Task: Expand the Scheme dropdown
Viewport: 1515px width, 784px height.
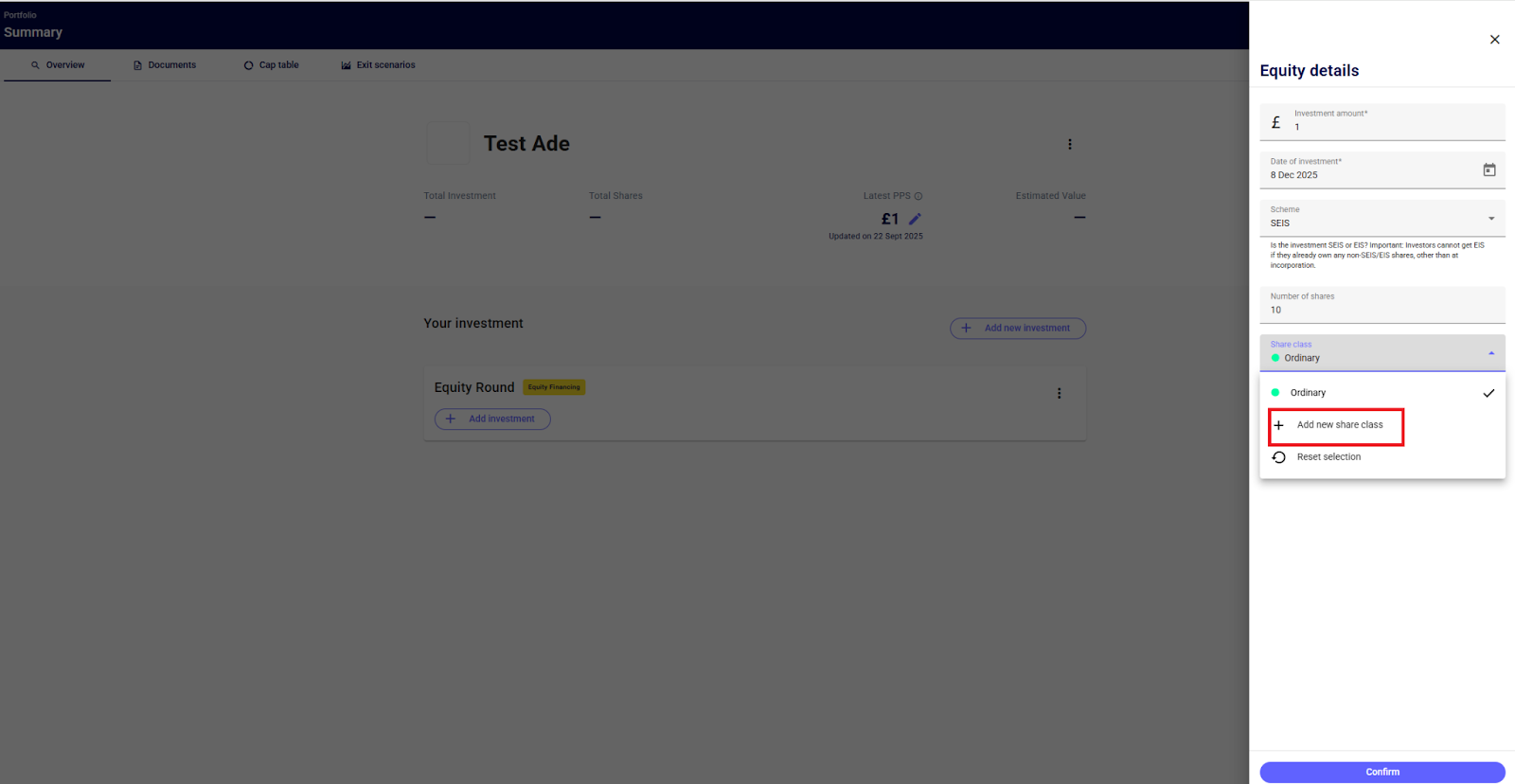Action: coord(1490,219)
